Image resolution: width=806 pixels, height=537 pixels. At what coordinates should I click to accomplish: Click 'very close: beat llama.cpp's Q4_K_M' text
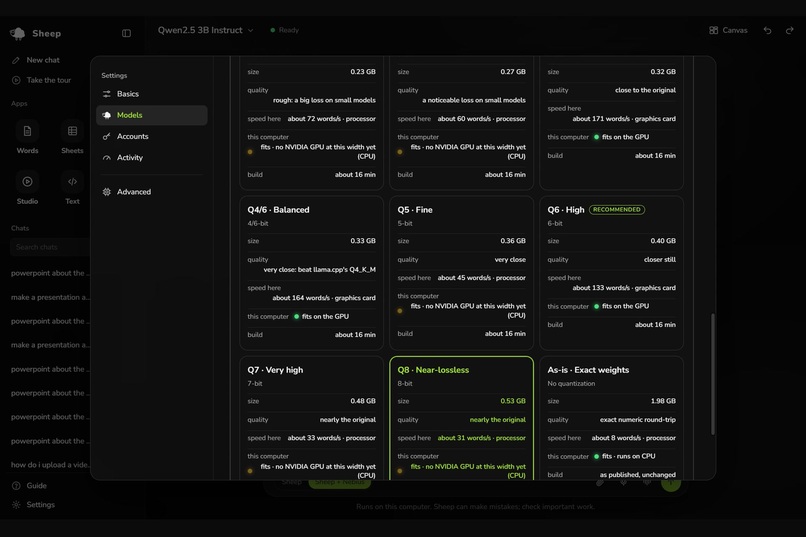click(320, 269)
